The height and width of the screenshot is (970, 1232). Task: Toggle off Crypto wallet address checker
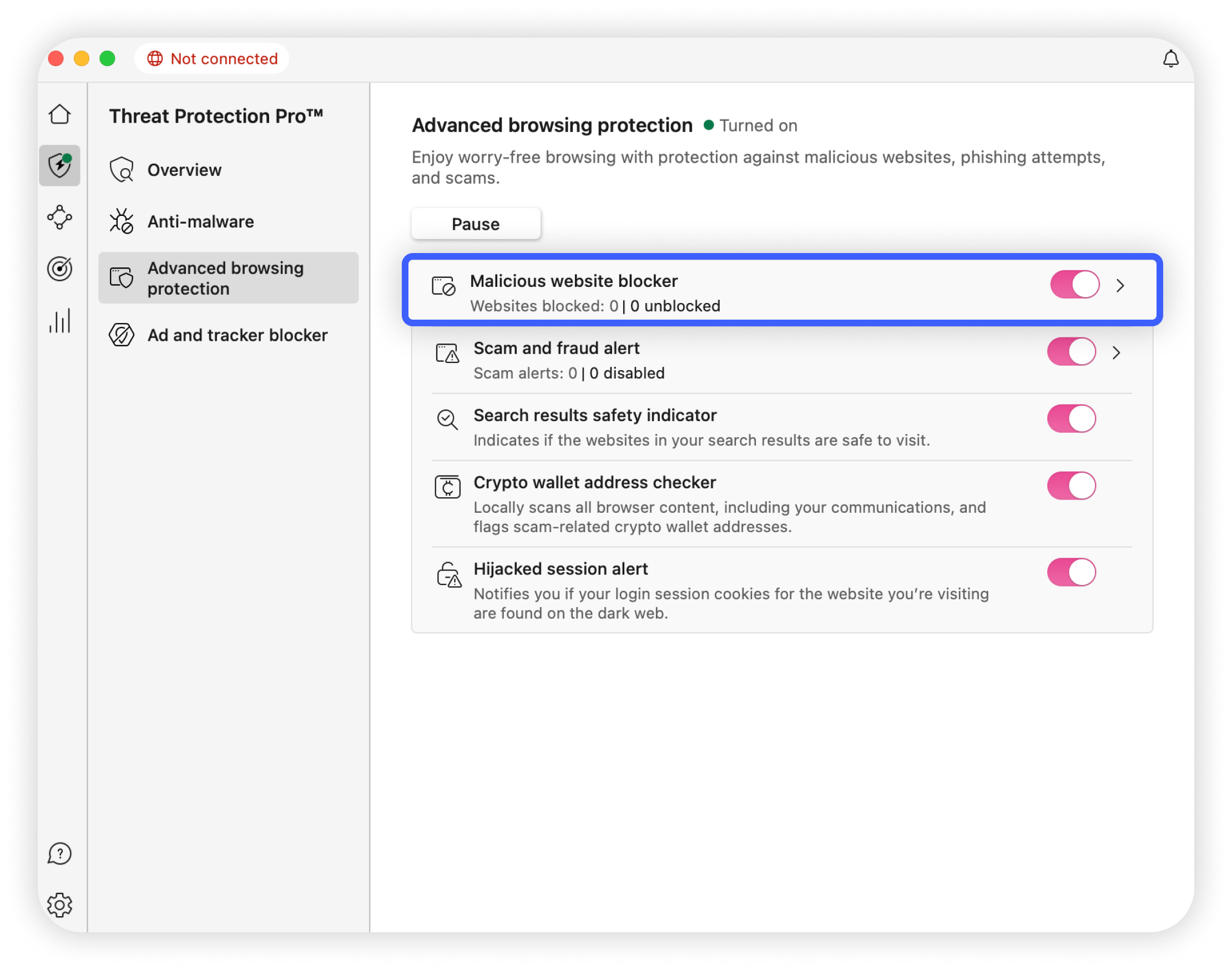click(1071, 486)
